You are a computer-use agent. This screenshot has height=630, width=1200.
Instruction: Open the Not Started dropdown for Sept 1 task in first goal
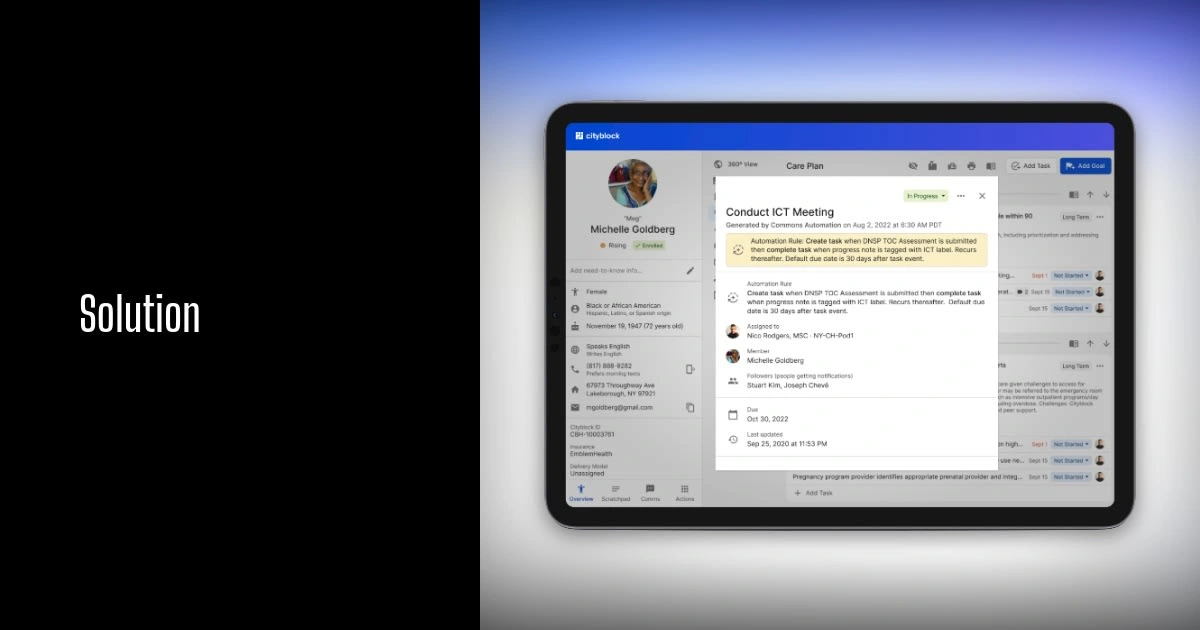1070,275
